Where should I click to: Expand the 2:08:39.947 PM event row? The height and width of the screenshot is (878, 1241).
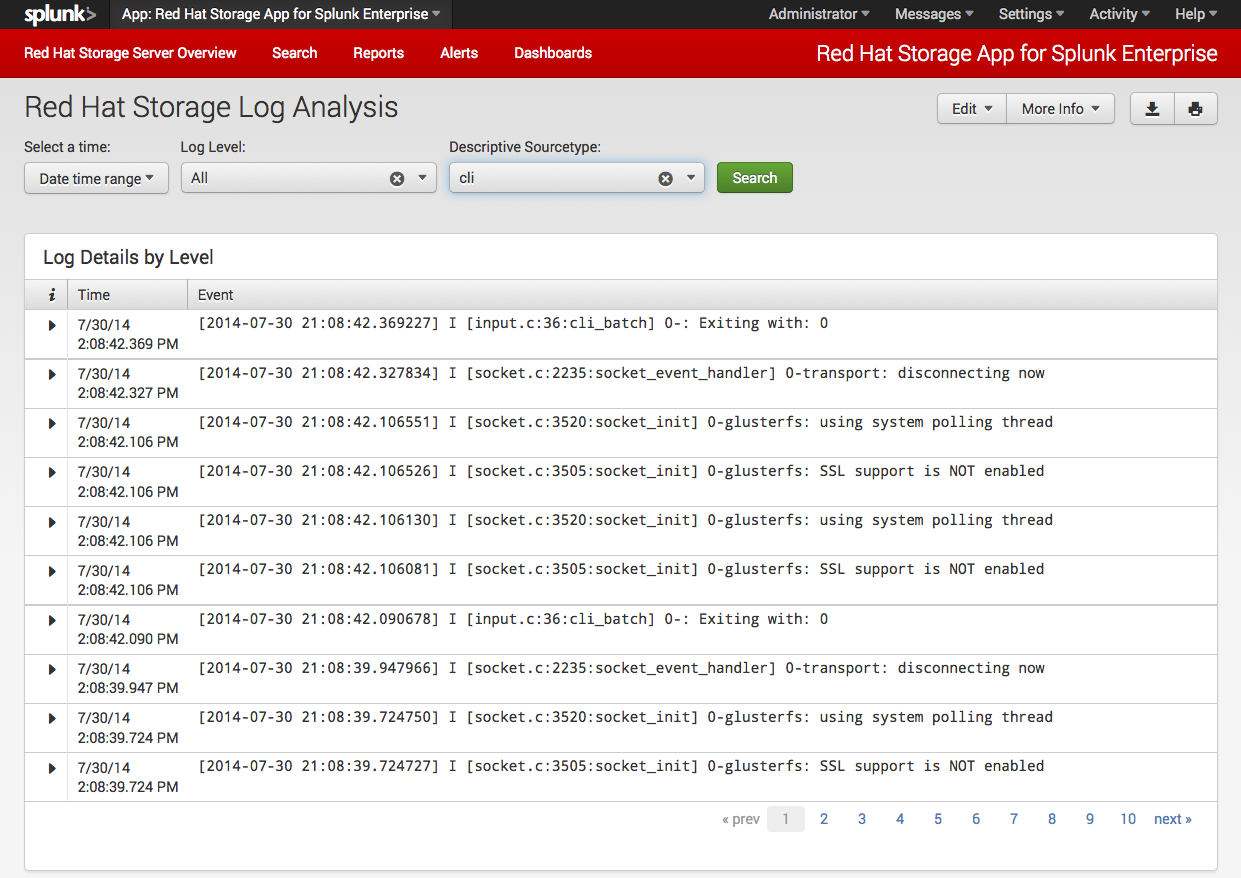(x=52, y=669)
